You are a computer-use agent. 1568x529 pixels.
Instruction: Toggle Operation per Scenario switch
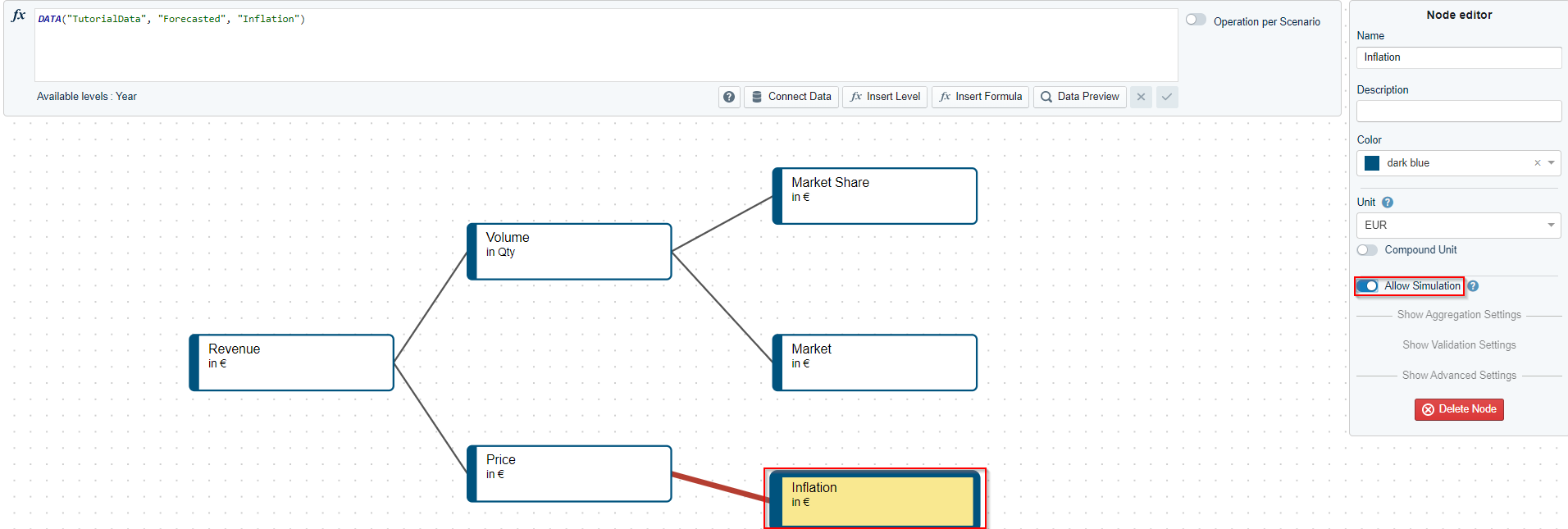pyautogui.click(x=1196, y=21)
